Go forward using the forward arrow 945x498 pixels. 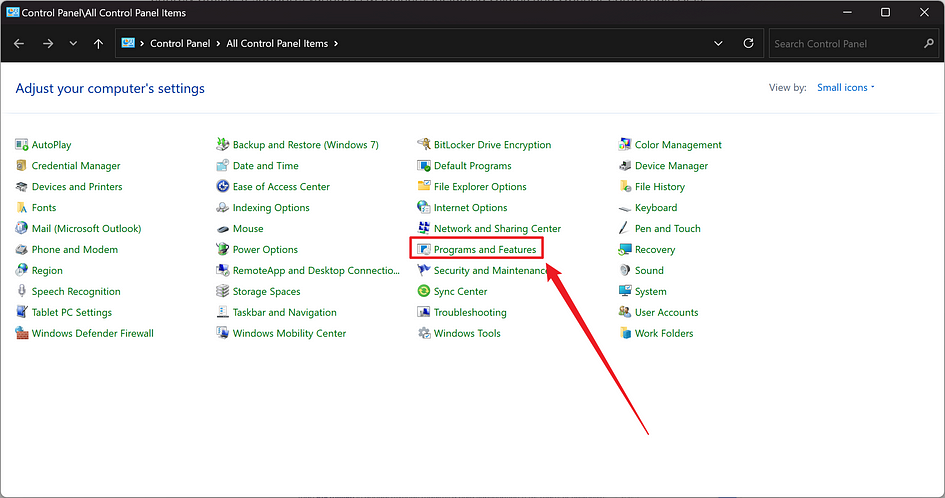point(48,43)
